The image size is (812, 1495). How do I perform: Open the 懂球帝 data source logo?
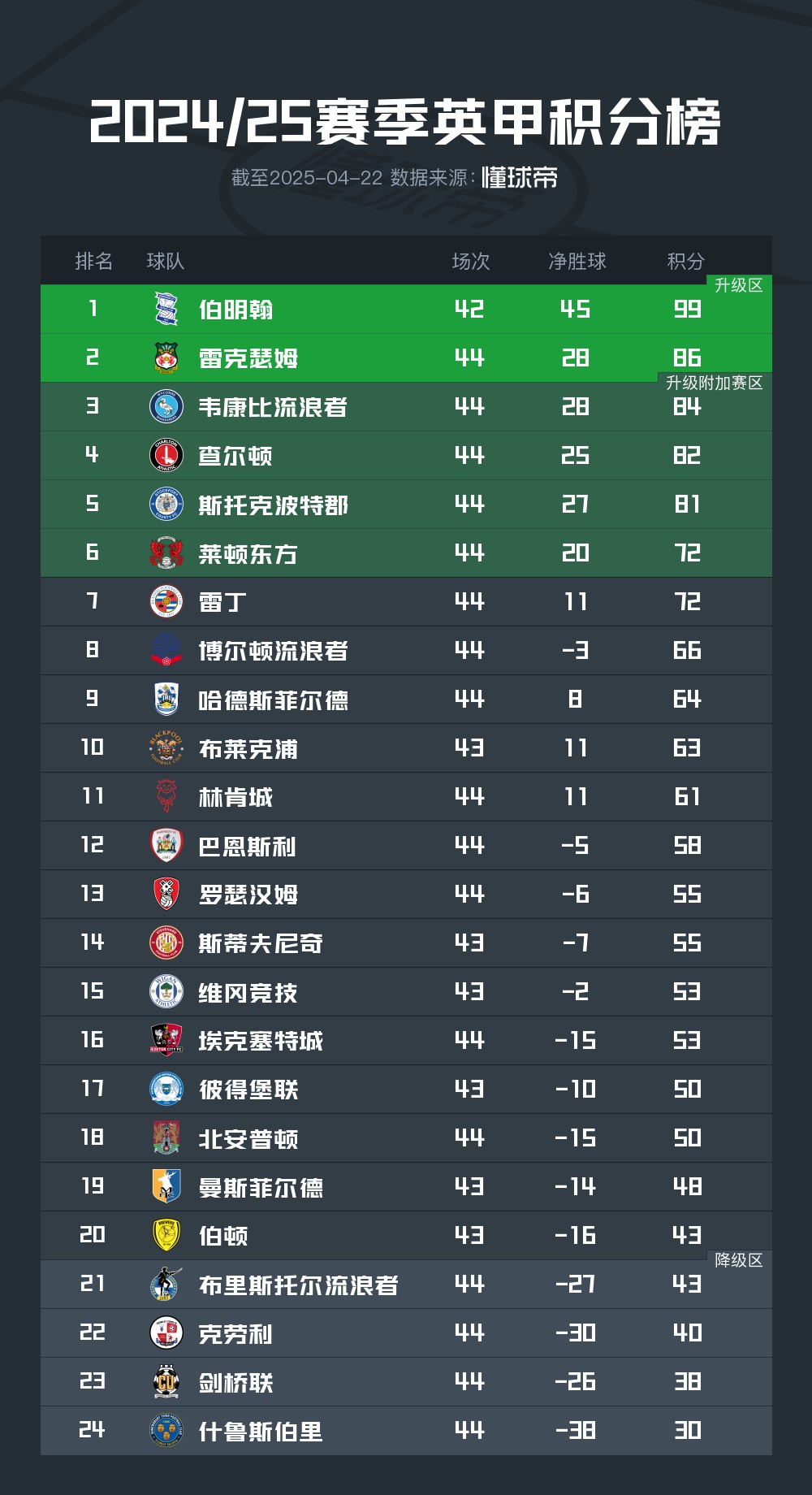click(x=520, y=177)
